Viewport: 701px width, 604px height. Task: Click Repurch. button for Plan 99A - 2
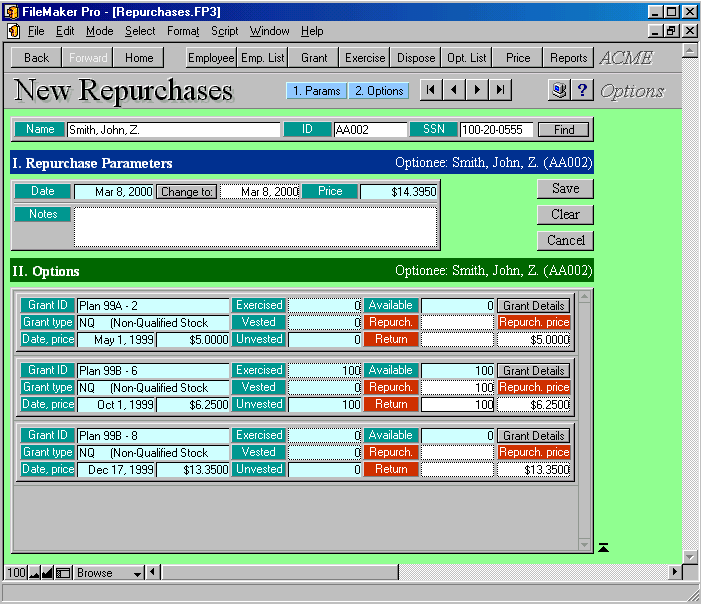click(x=391, y=322)
